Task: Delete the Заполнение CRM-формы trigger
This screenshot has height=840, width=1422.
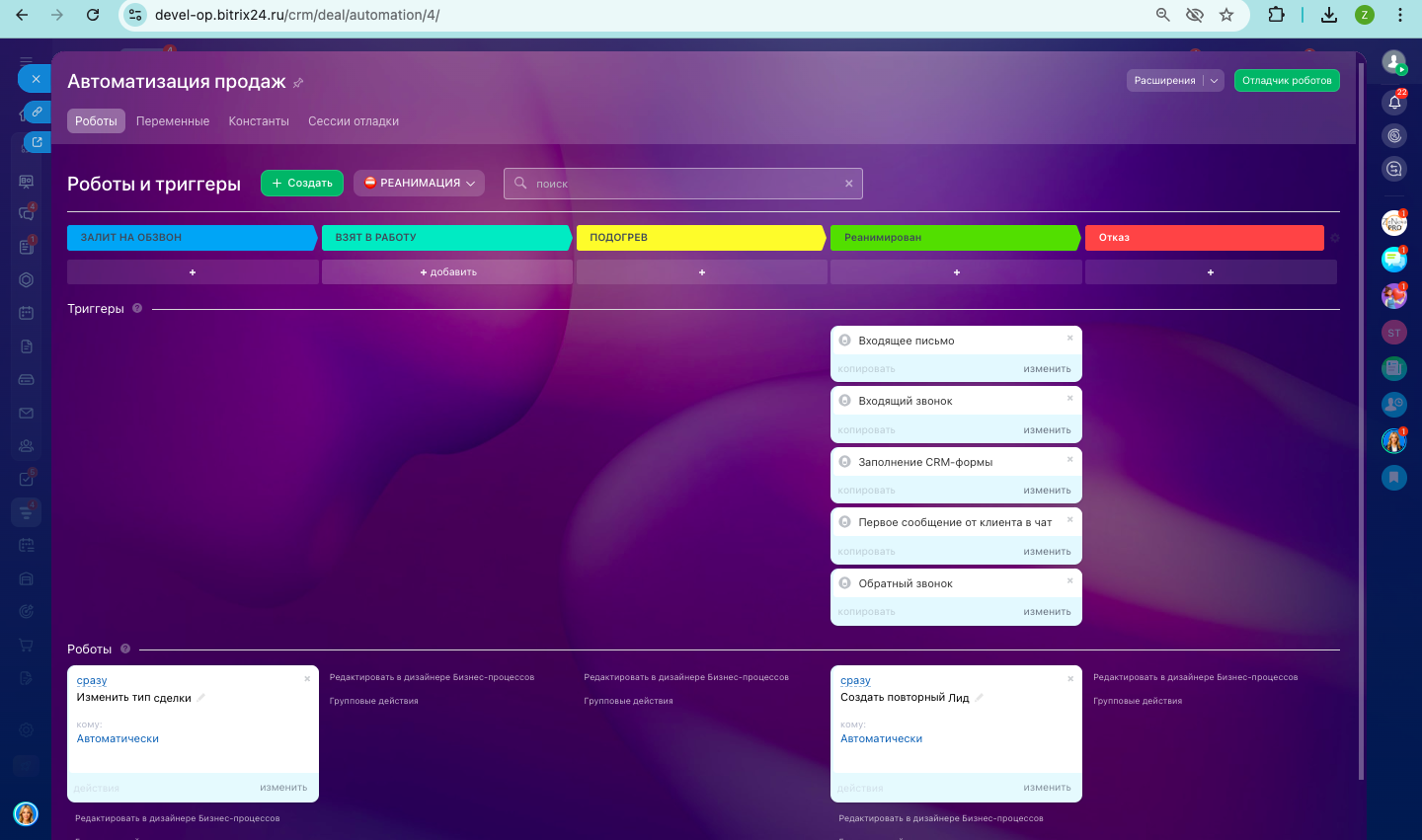Action: (x=1069, y=459)
